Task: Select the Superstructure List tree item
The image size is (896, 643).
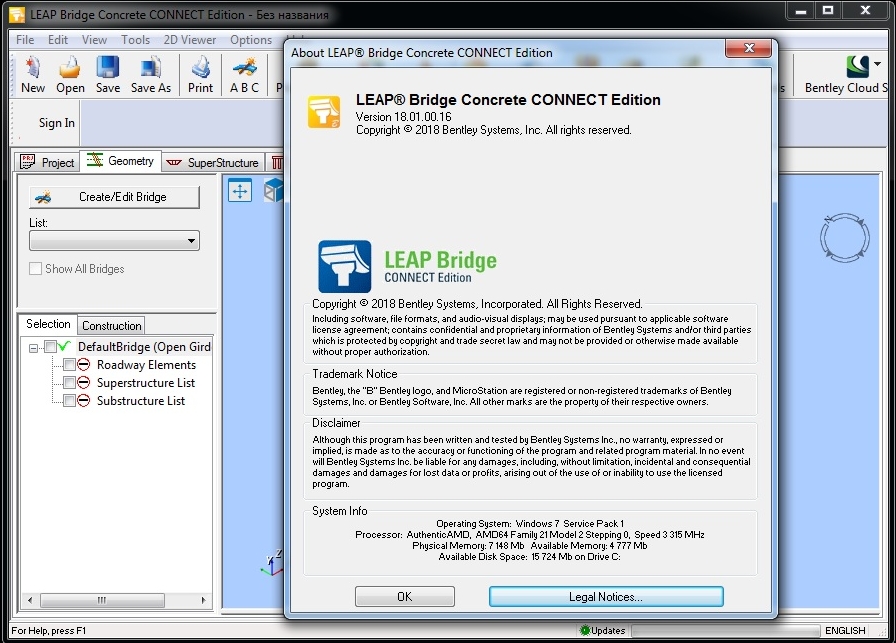Action: pyautogui.click(x=146, y=382)
